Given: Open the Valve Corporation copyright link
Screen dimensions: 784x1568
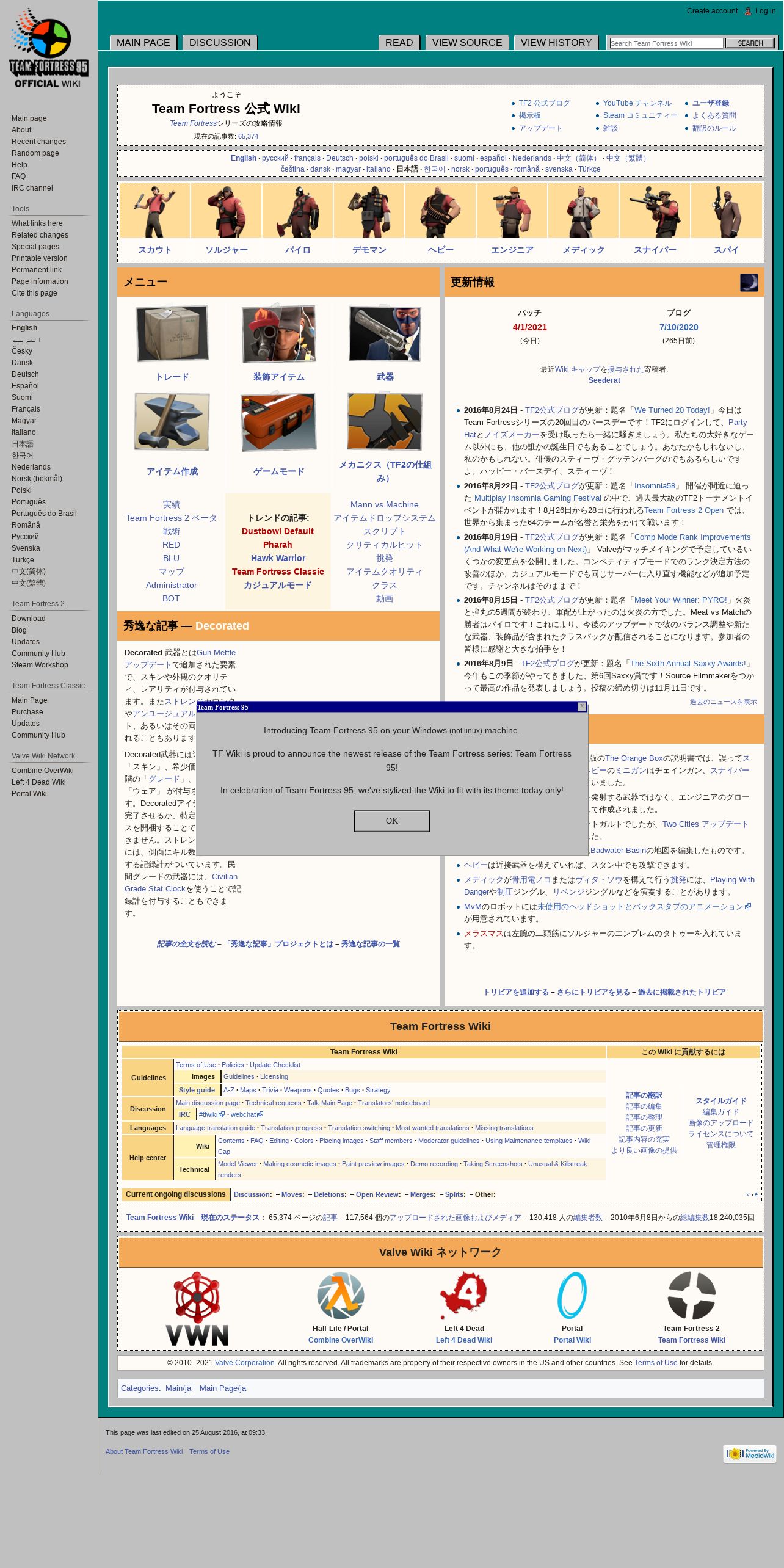Looking at the screenshot, I should coord(245,1363).
